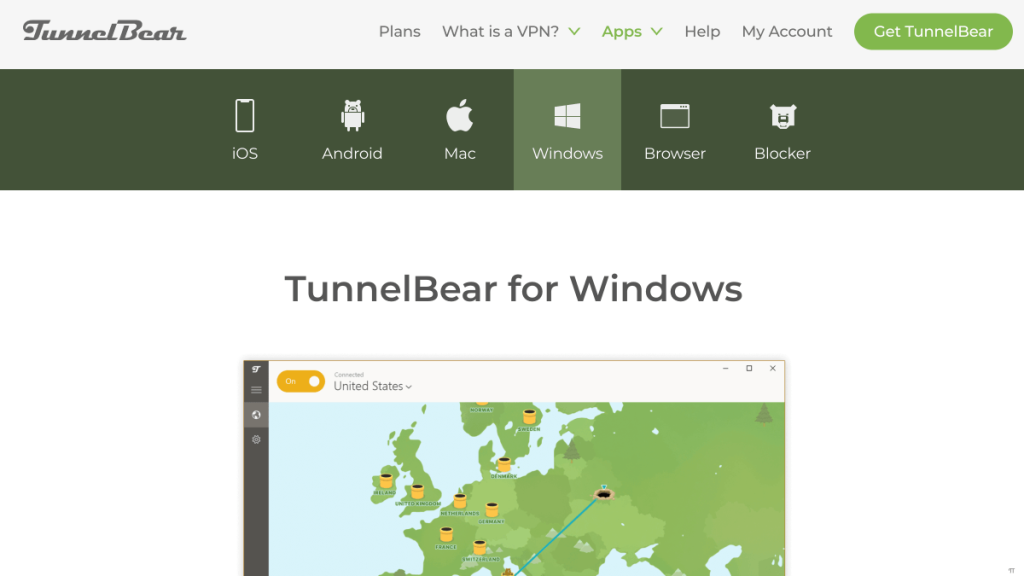
Task: Select the iOS phone icon
Action: (245, 116)
